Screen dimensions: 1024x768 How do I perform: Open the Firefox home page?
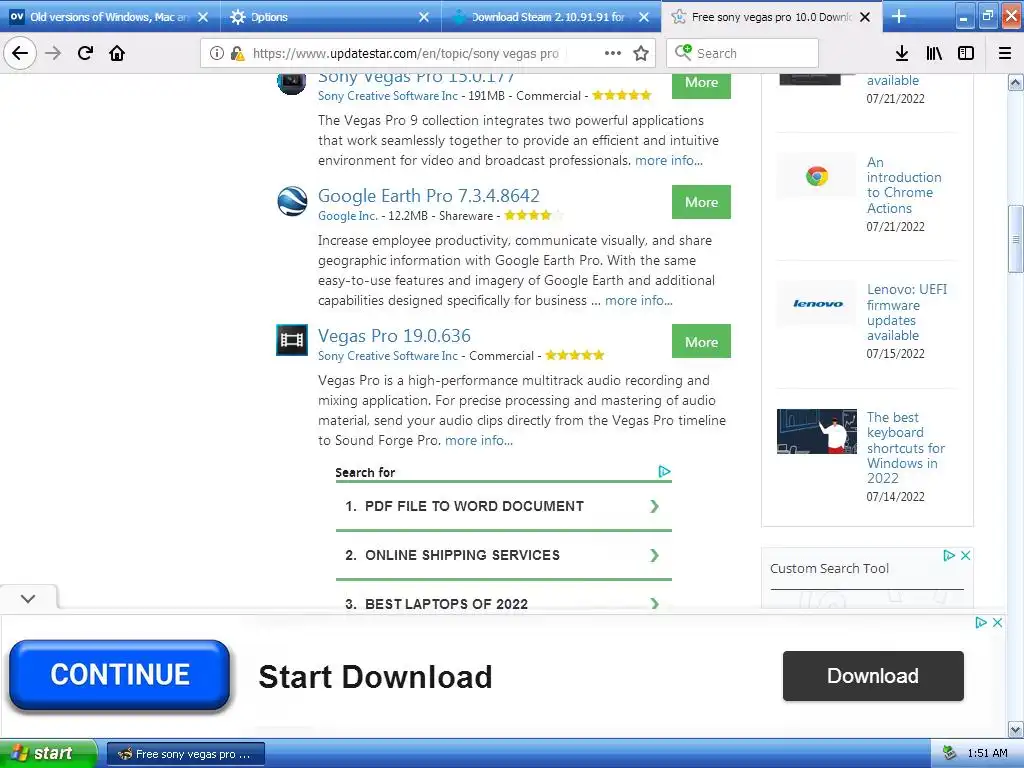(117, 53)
